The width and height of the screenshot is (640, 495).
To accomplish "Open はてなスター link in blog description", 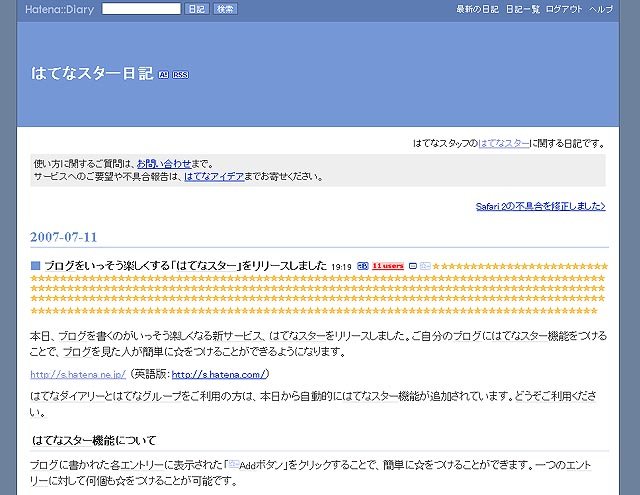I will click(503, 143).
